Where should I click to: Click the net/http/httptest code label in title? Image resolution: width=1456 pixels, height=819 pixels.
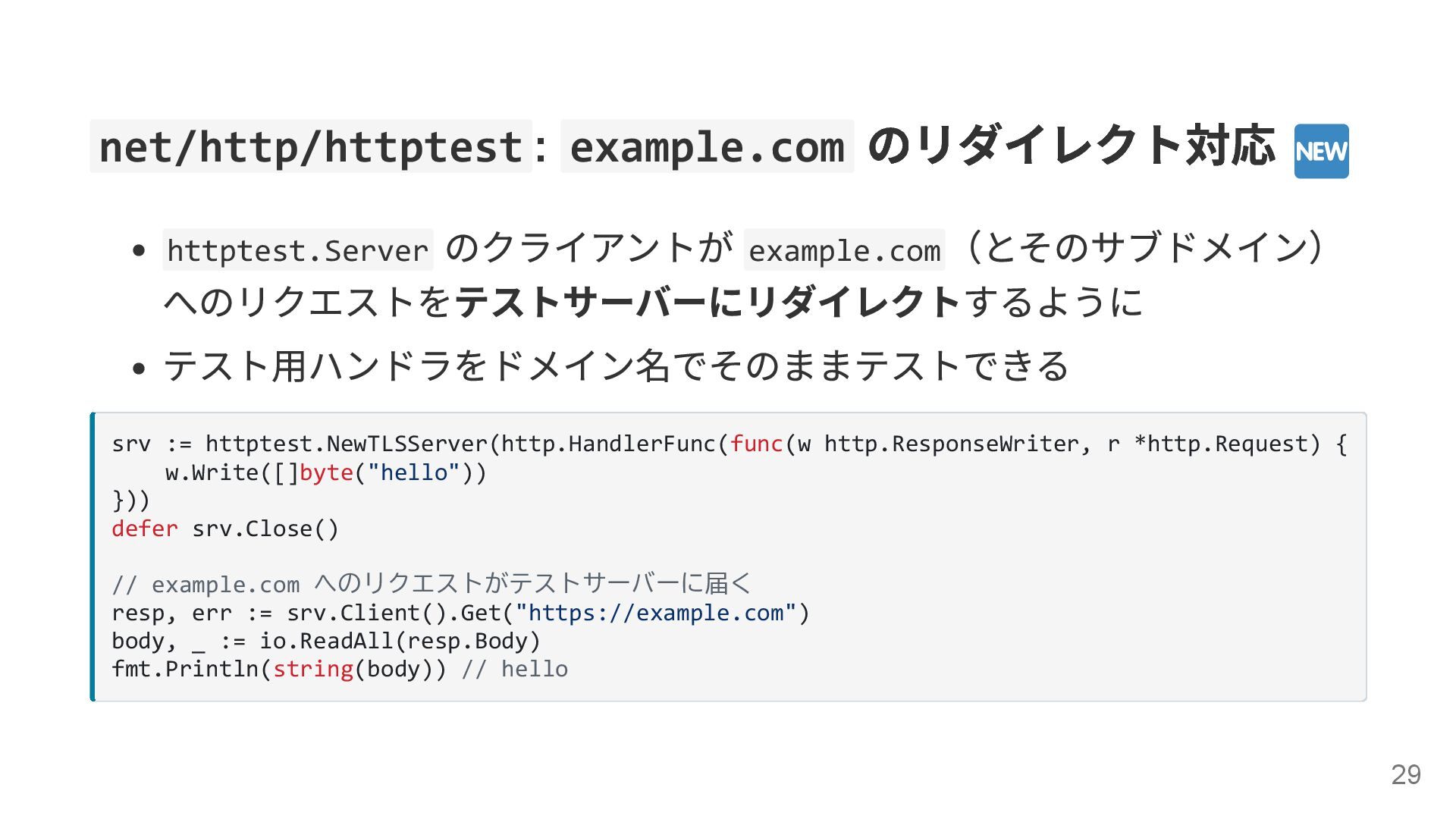click(x=311, y=146)
